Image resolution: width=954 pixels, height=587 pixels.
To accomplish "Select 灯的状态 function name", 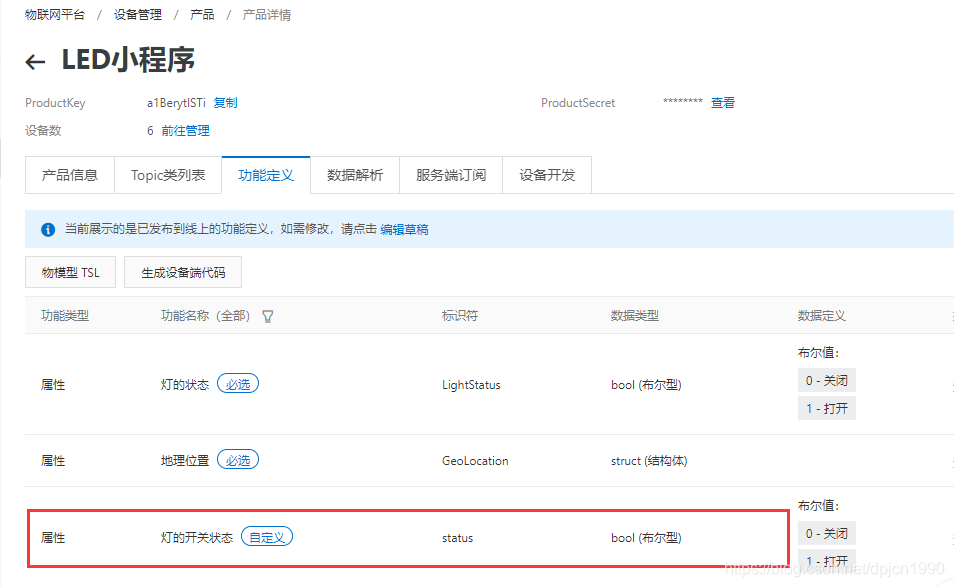I will tap(185, 384).
